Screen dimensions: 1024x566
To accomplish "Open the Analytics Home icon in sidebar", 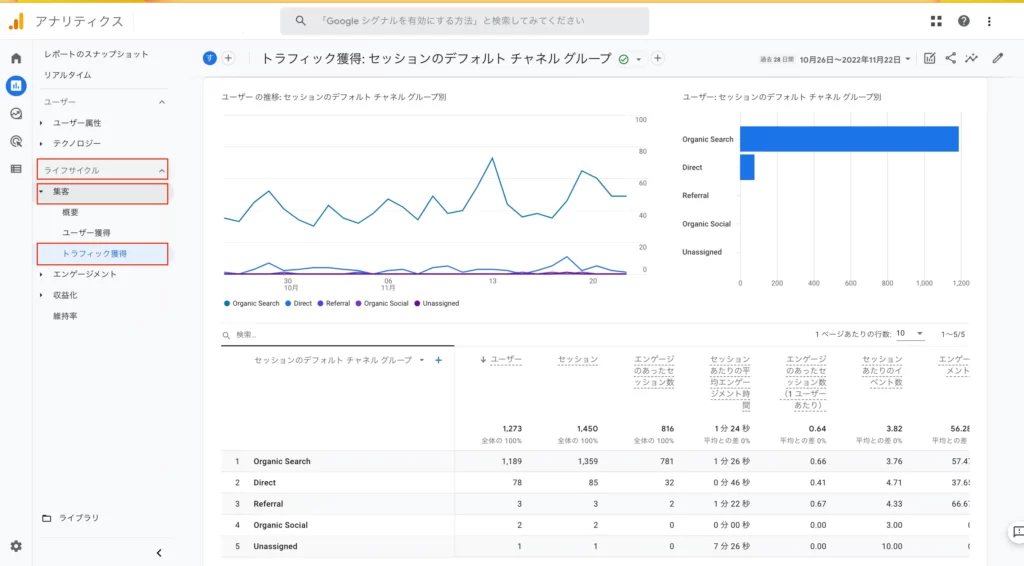I will pyautogui.click(x=16, y=59).
